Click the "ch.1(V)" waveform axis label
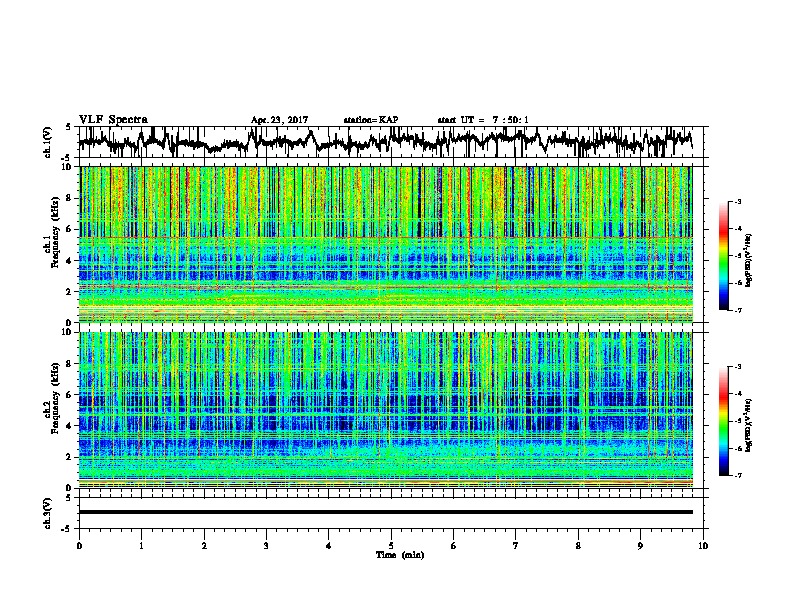Screen dimensions: 792x612 pos(47,142)
